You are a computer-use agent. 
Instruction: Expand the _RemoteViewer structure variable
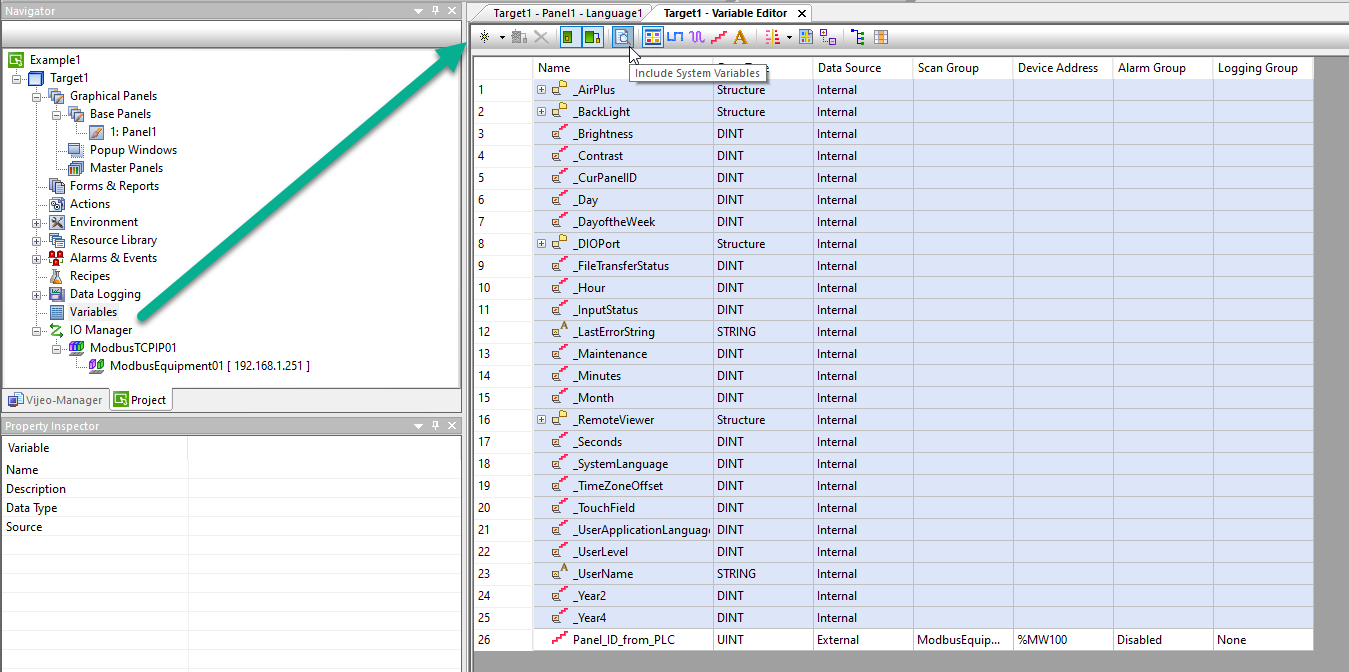click(x=541, y=420)
